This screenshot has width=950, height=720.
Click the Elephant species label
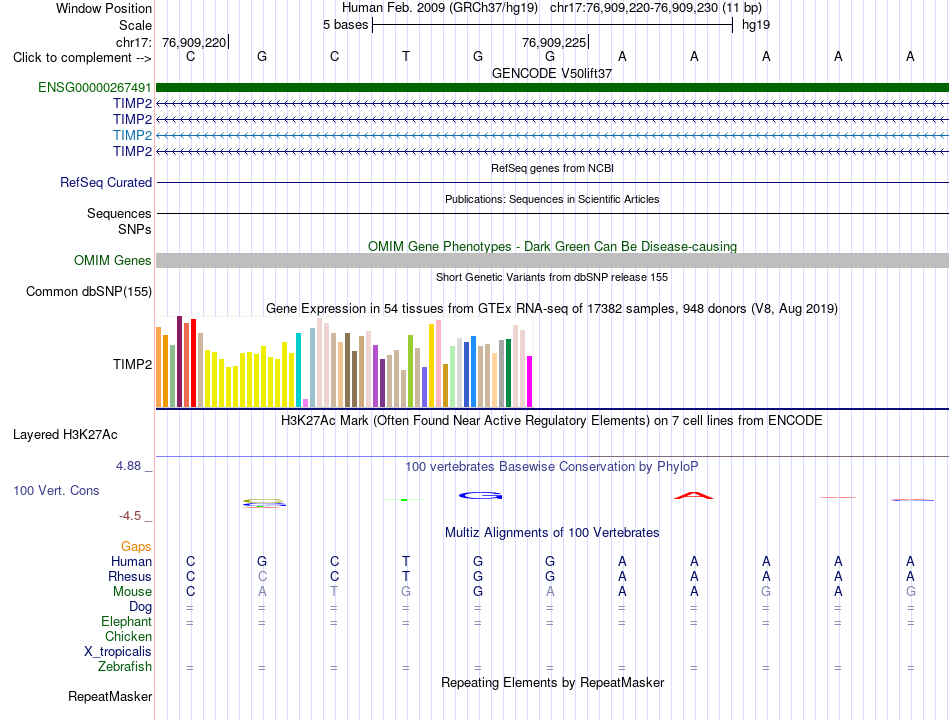coord(127,622)
